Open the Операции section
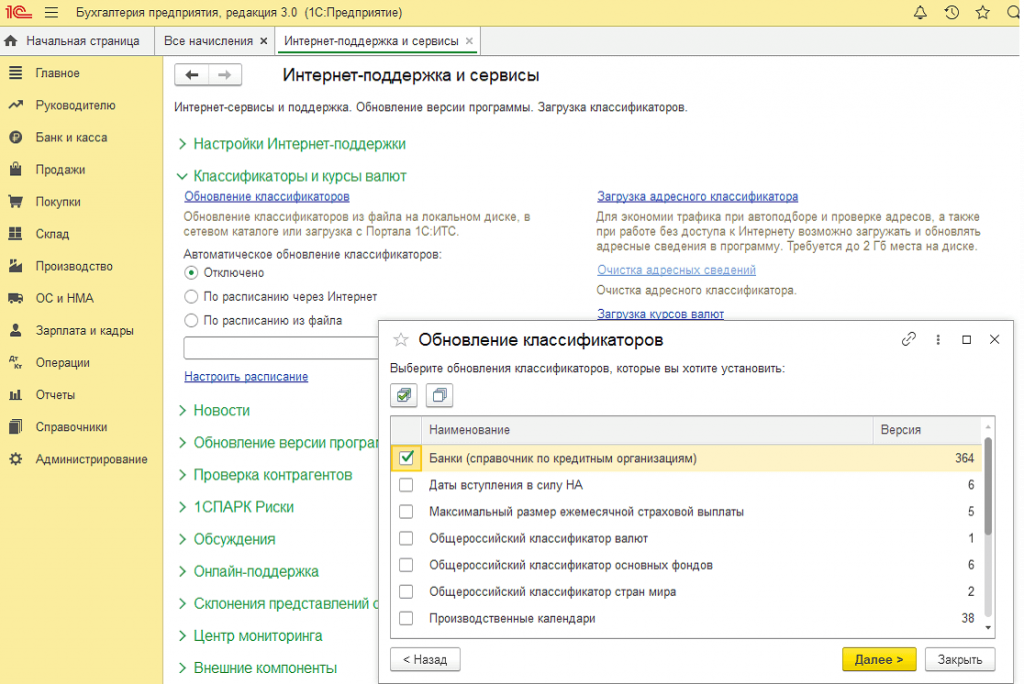 63,363
